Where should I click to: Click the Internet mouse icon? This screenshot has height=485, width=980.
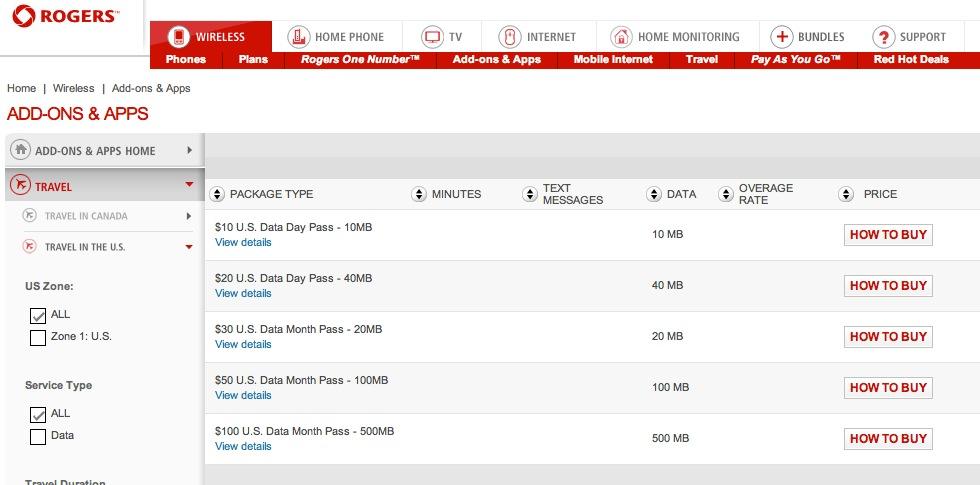tap(510, 37)
